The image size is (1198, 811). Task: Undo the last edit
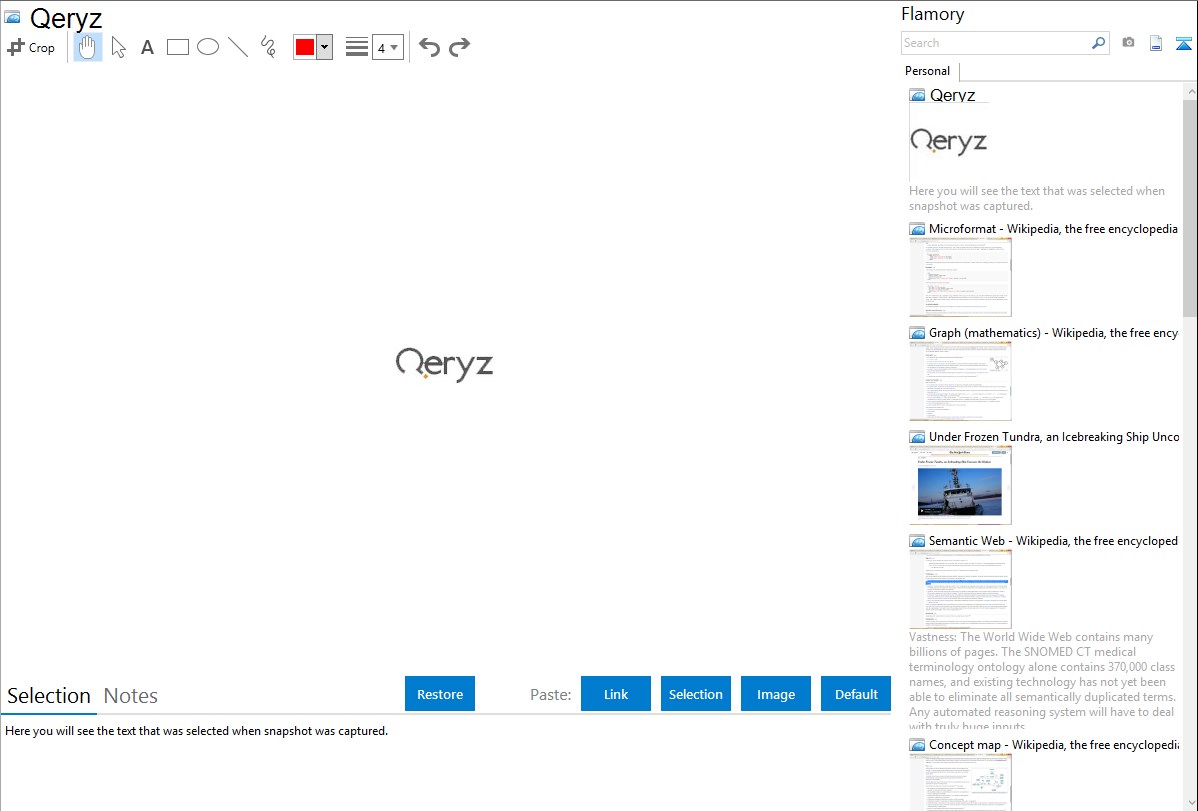click(429, 47)
